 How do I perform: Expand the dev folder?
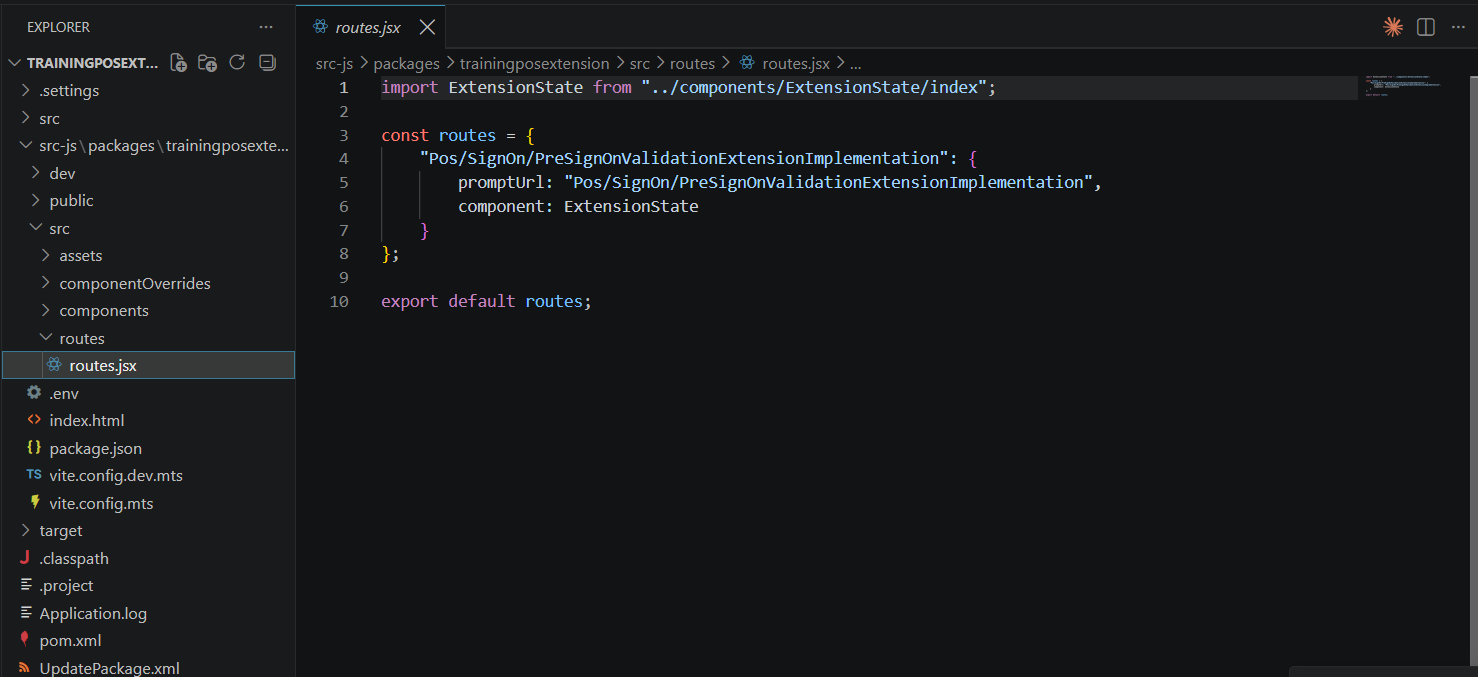(36, 173)
